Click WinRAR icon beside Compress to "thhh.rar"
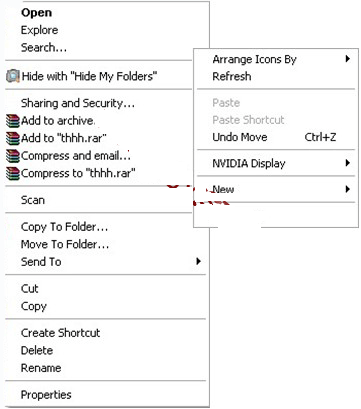The width and height of the screenshot is (361, 409). pos(13,174)
